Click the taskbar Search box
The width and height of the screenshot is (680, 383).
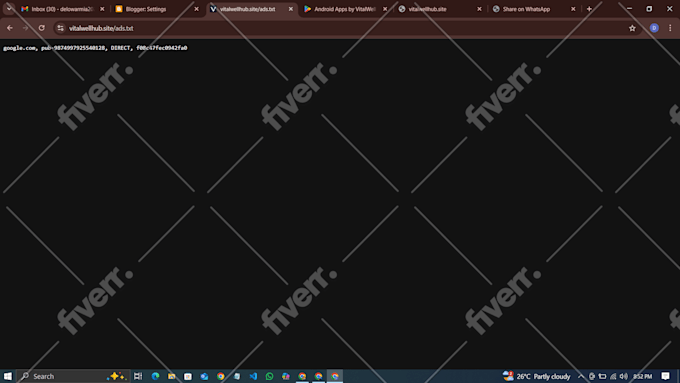tap(73, 376)
